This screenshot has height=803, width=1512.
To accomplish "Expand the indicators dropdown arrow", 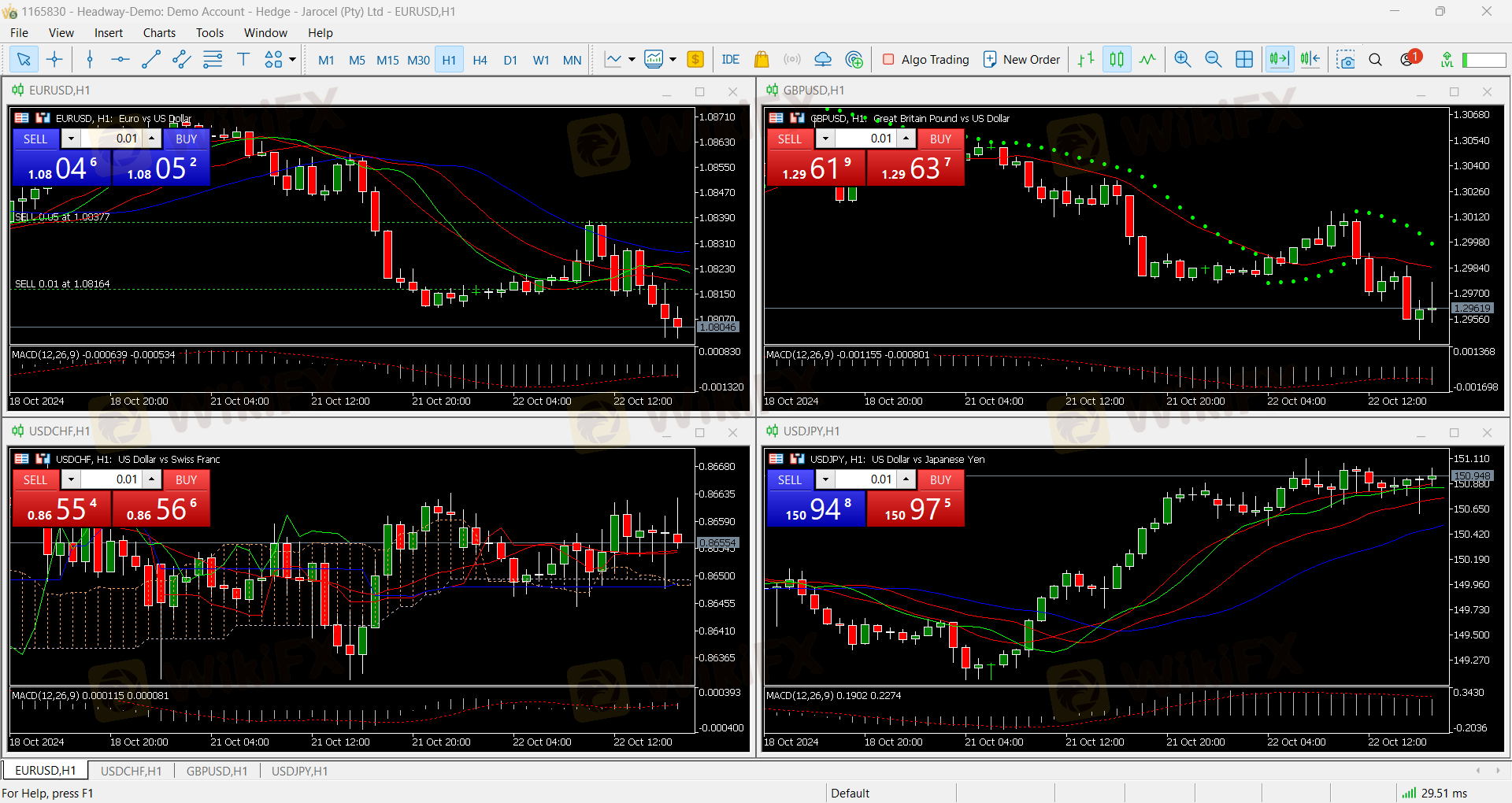I will (x=631, y=59).
